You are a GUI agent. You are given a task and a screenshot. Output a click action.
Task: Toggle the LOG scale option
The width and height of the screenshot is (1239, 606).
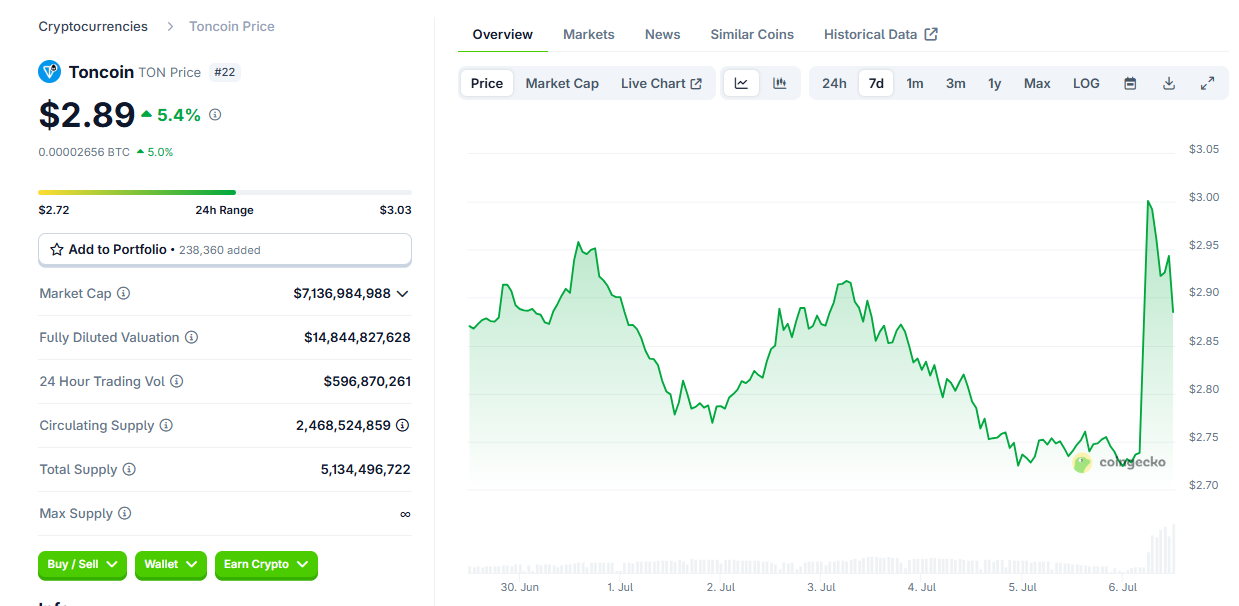[1086, 83]
